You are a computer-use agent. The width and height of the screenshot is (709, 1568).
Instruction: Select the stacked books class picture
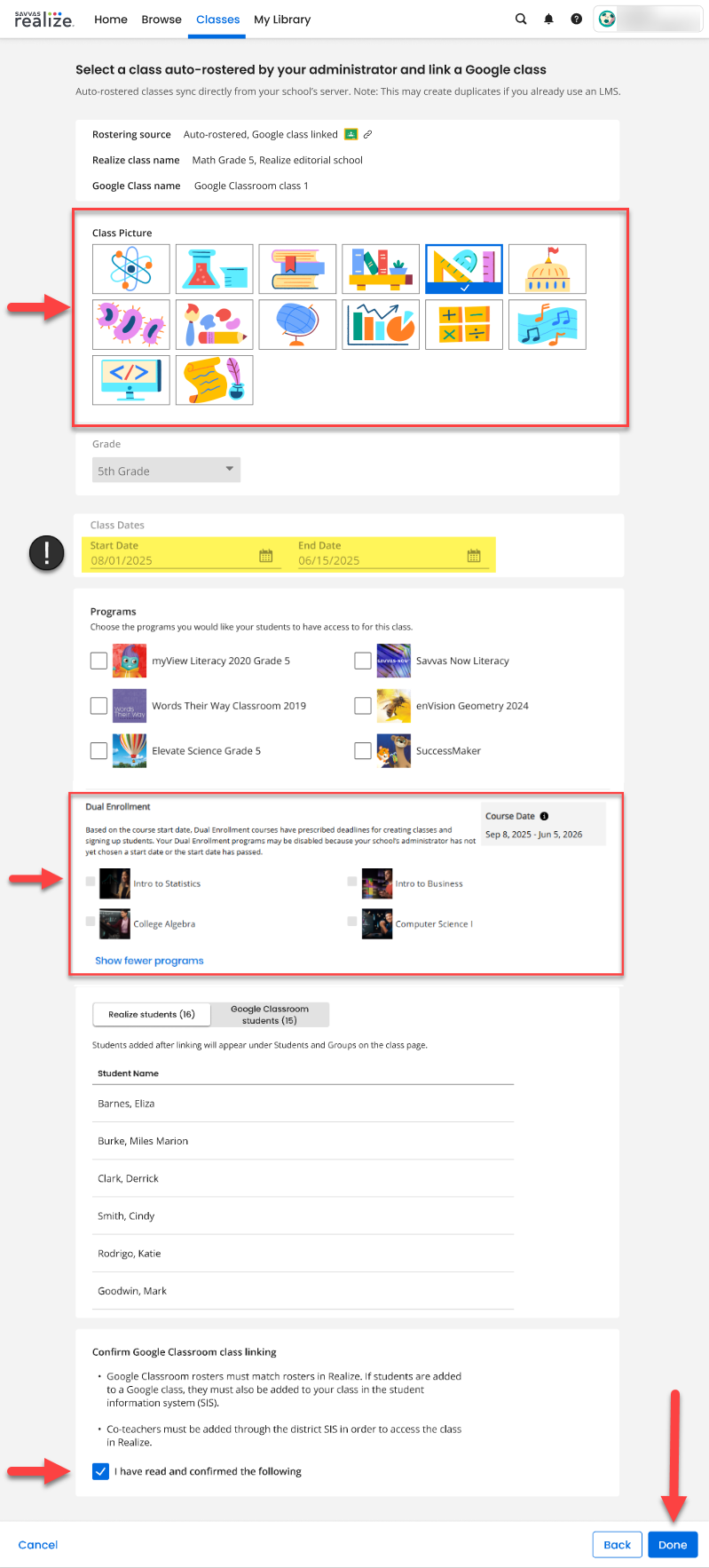pyautogui.click(x=298, y=269)
